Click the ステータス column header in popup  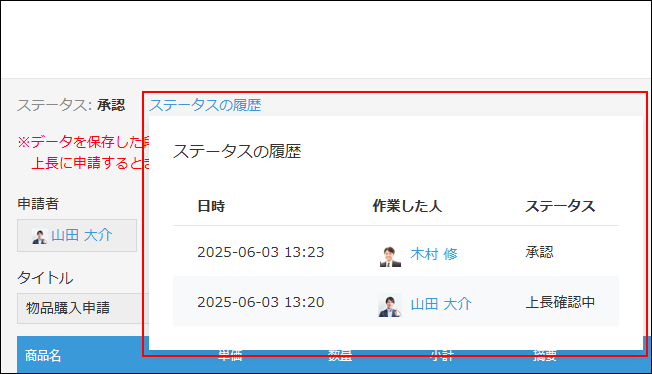pos(560,206)
